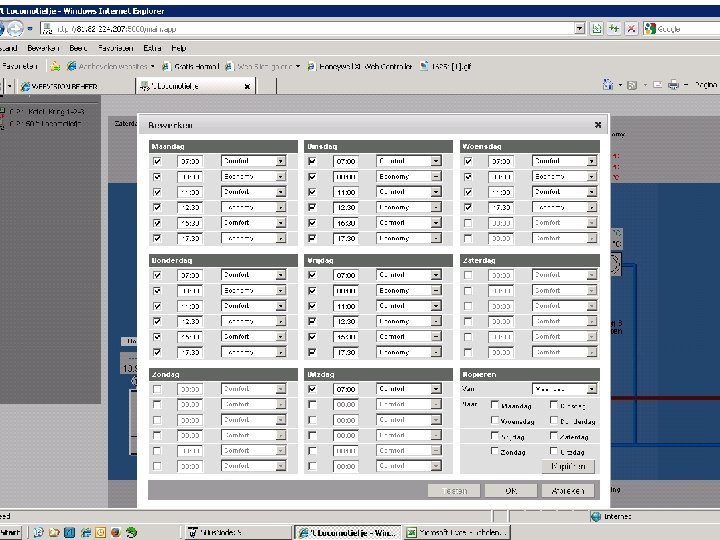
Task: Select the Ketel Kring 1-2-3 tree item
Action: [x=46, y=112]
